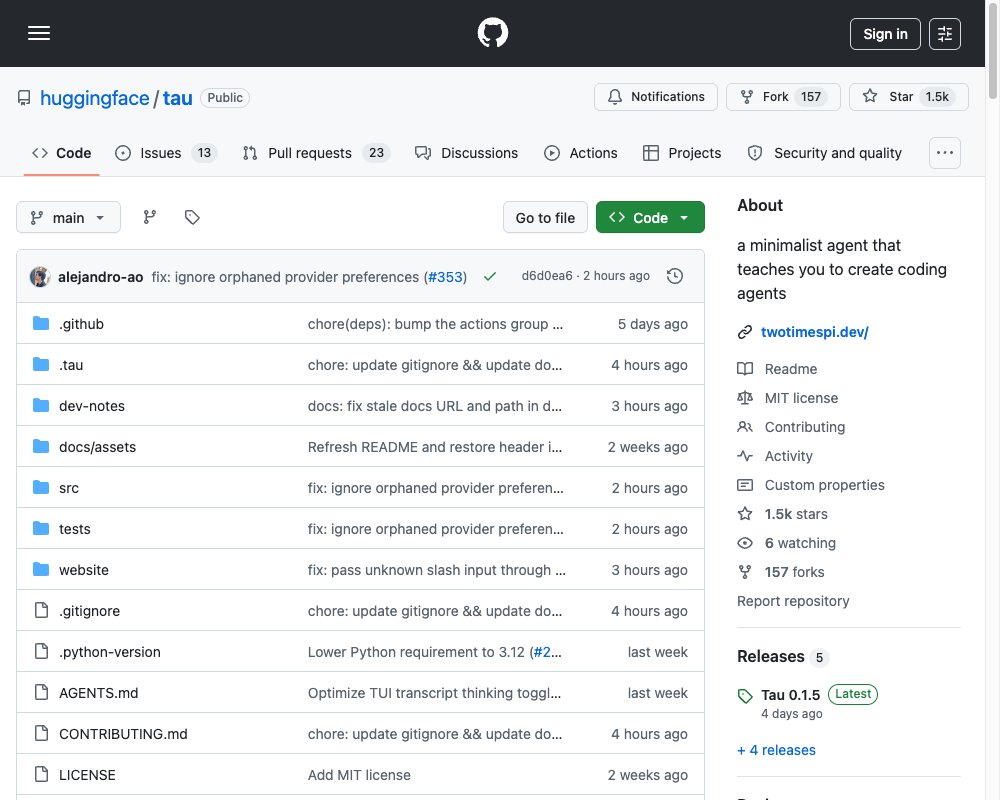Open commit hash d6d0ea6
This screenshot has height=800, width=1000.
[547, 276]
